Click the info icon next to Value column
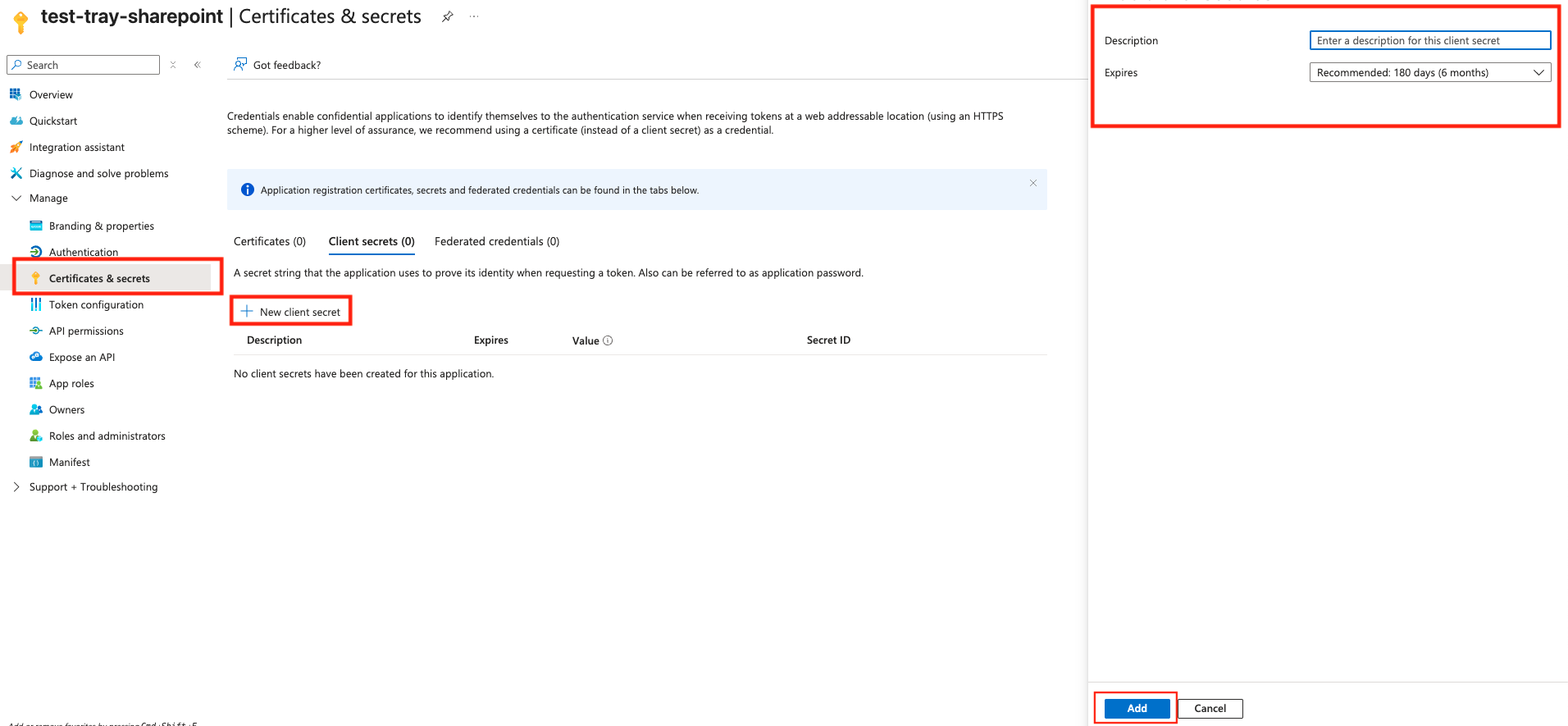Image resolution: width=1568 pixels, height=726 pixels. pyautogui.click(x=608, y=340)
